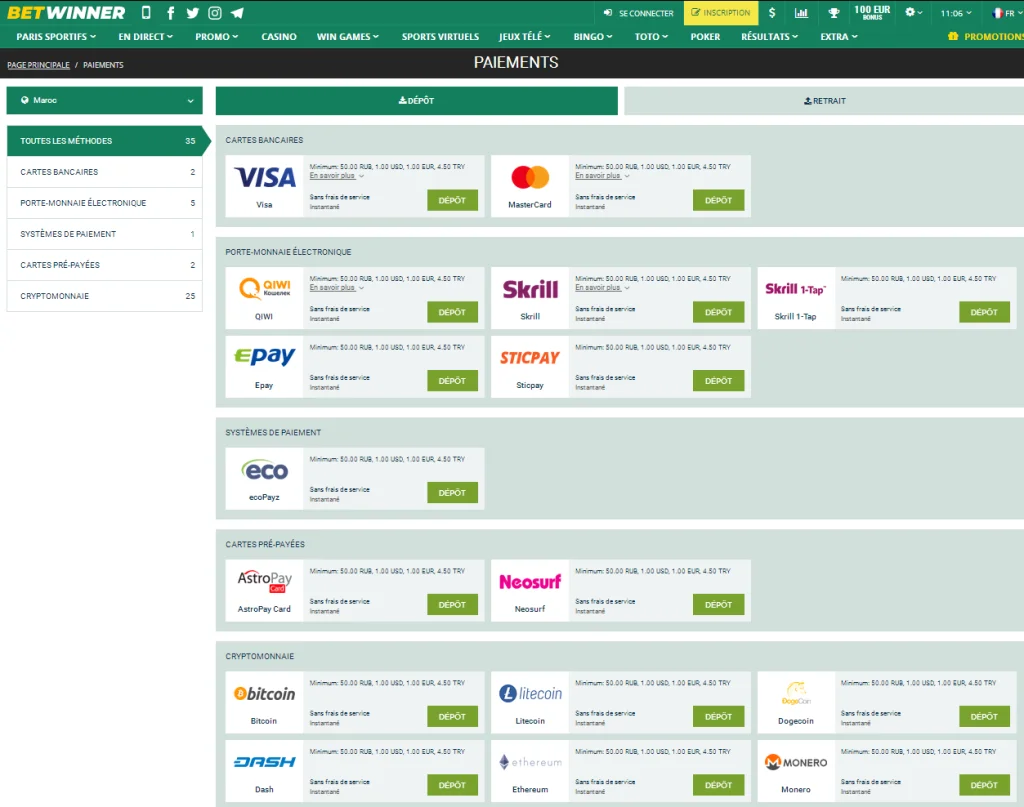Select the Bitcoin logo

(264, 694)
